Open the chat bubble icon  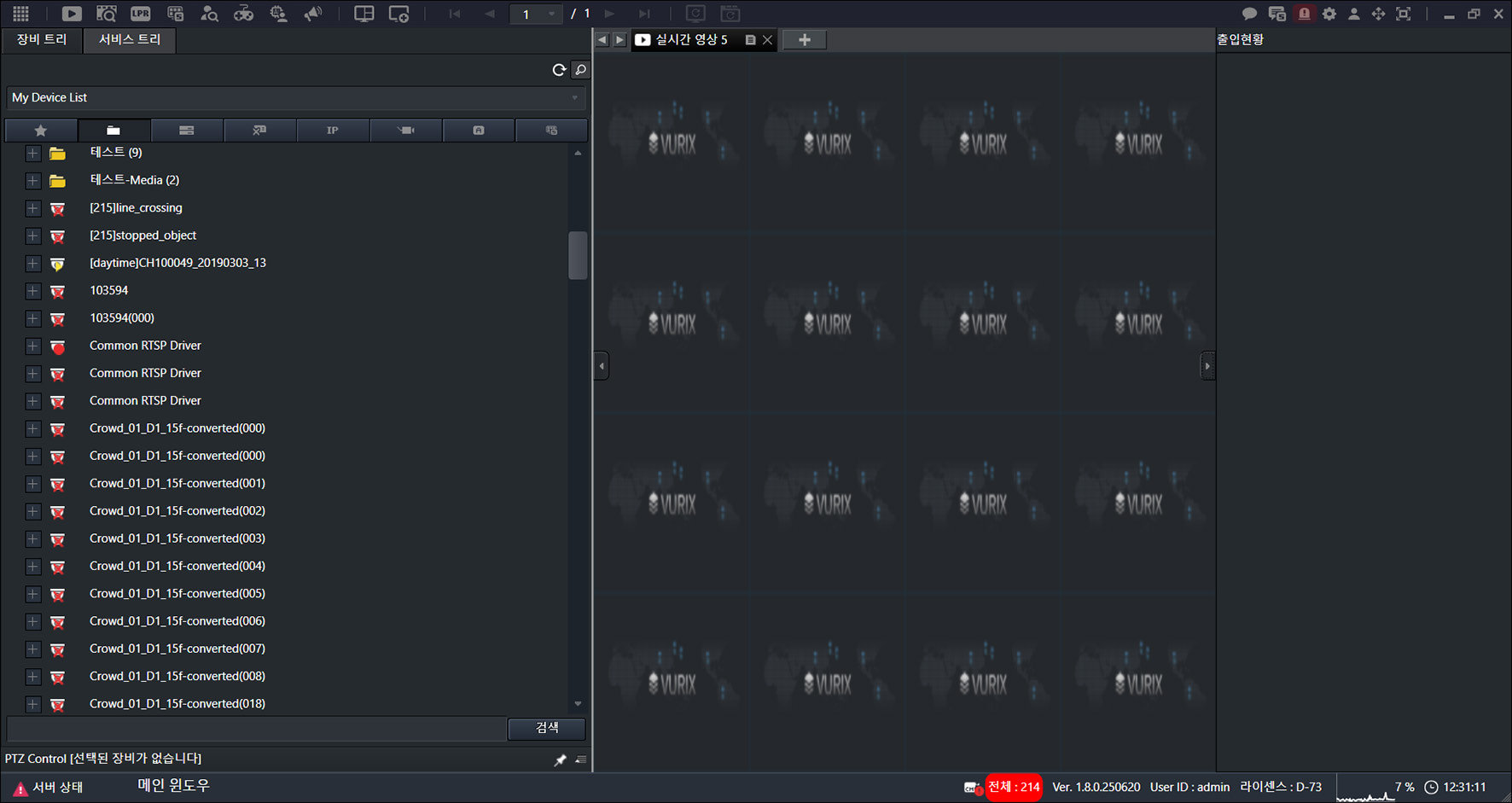click(x=1249, y=14)
